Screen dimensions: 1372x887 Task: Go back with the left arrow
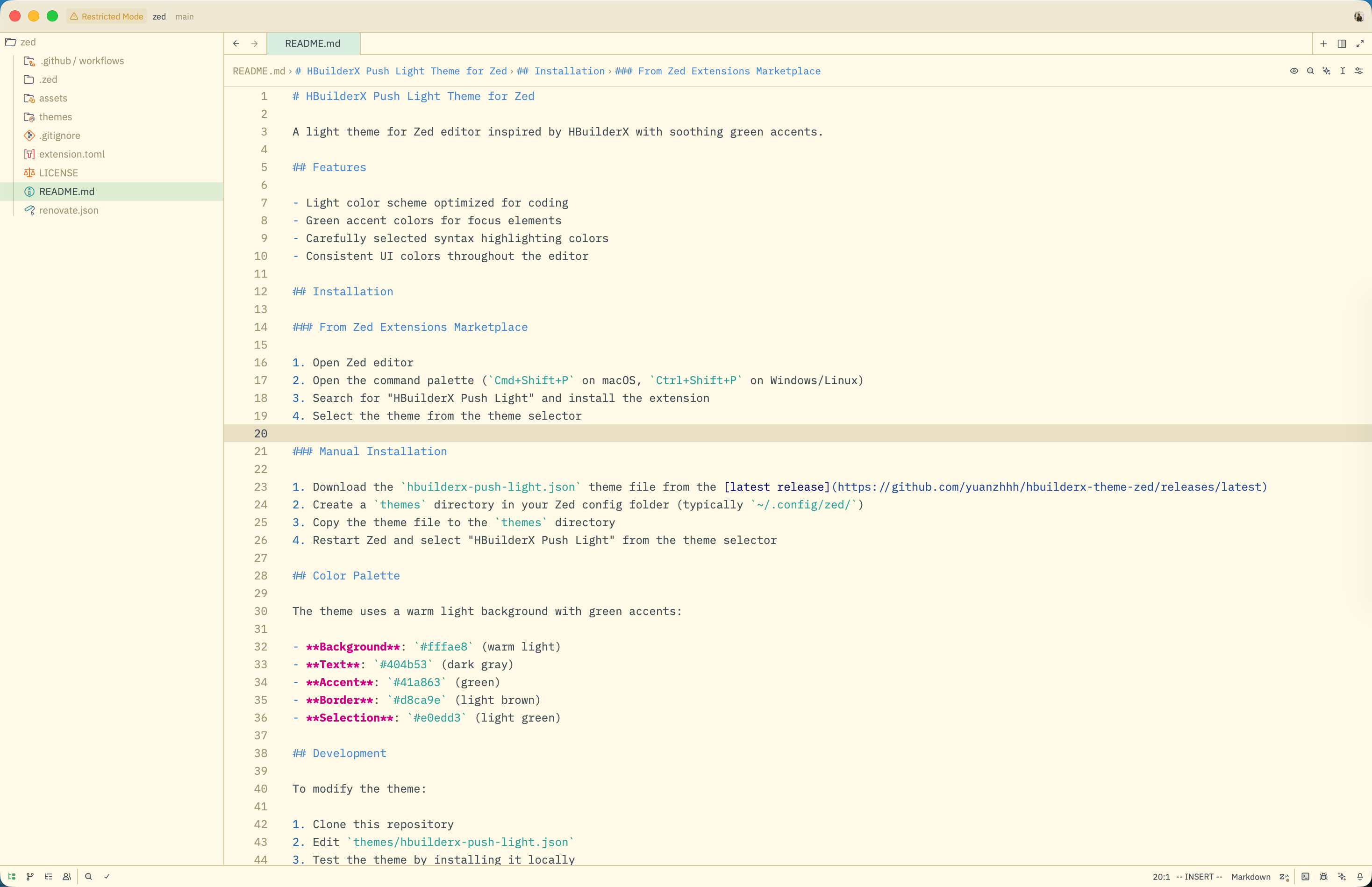236,44
